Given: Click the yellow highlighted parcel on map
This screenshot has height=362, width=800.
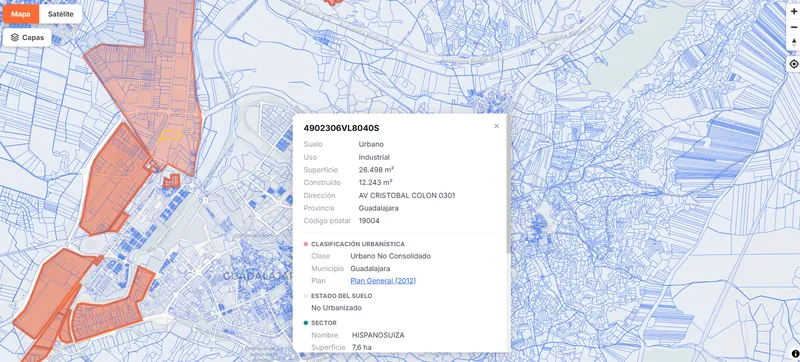Looking at the screenshot, I should tap(170, 135).
